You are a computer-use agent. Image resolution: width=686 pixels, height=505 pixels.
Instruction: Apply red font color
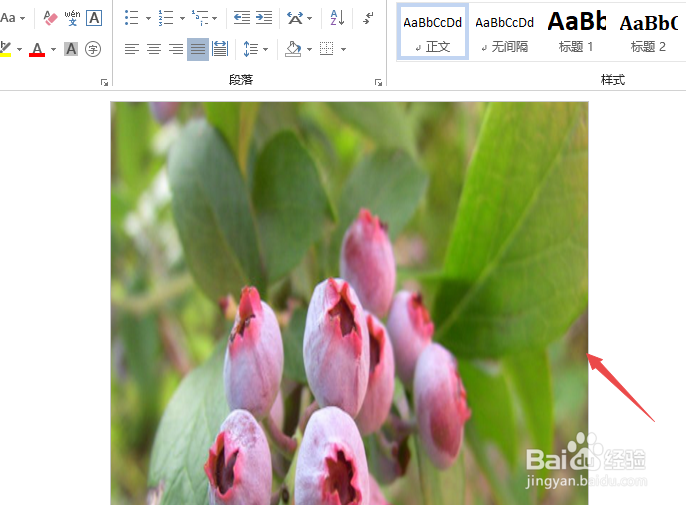pos(37,49)
